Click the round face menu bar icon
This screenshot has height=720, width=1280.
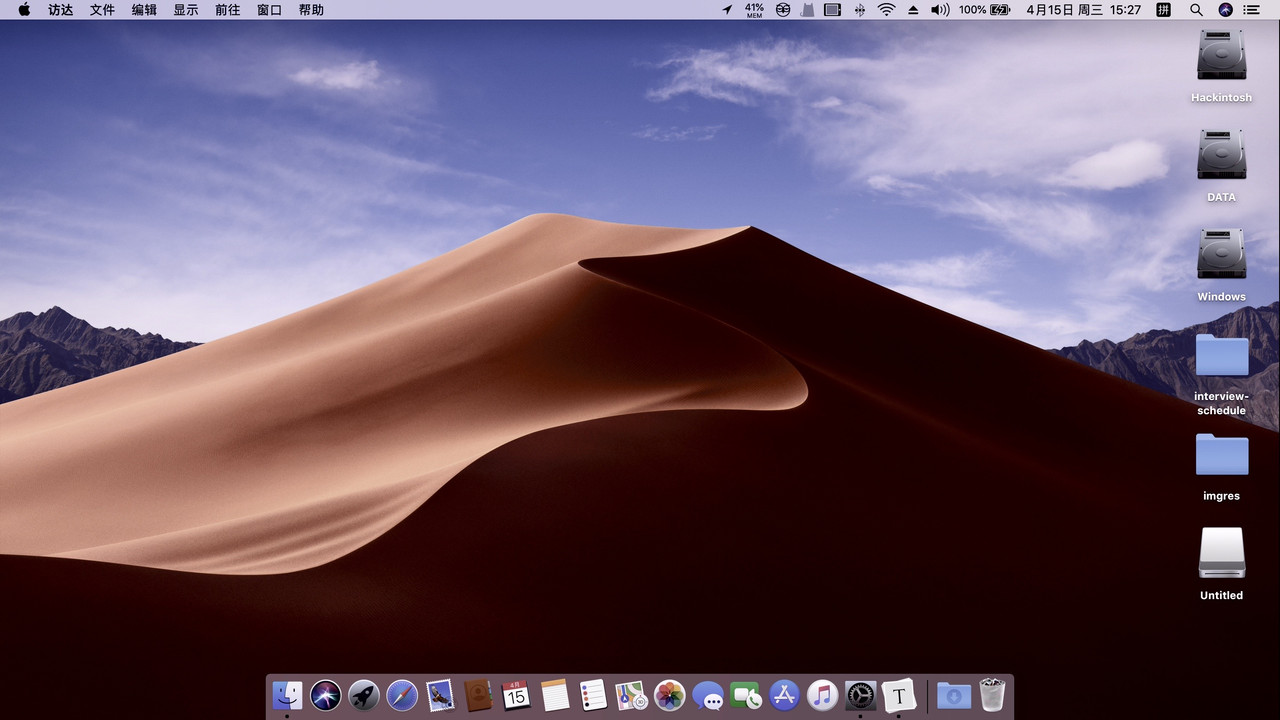[x=783, y=10]
